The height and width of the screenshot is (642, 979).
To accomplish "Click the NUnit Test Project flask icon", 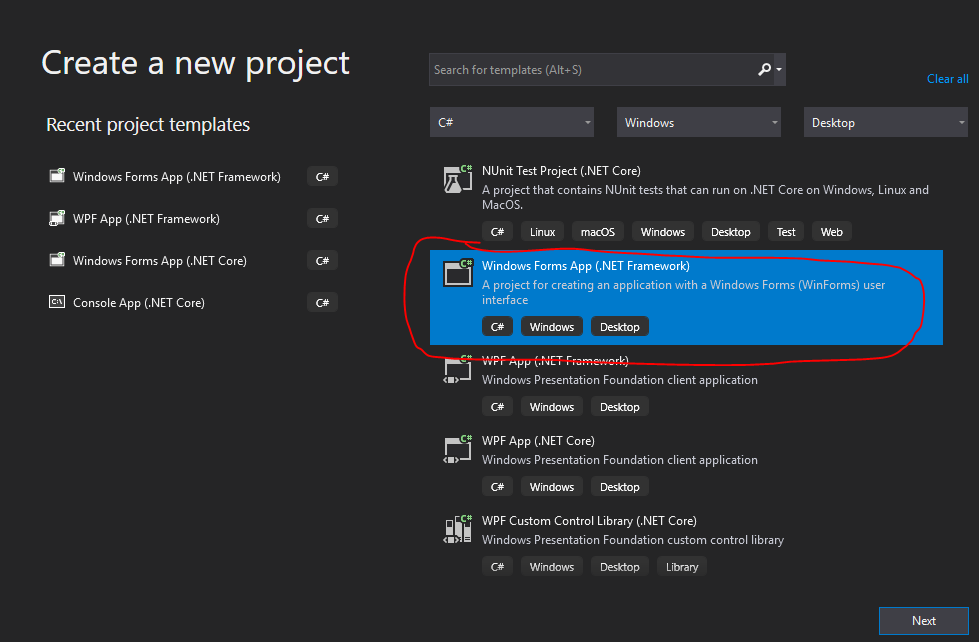I will coord(457,179).
